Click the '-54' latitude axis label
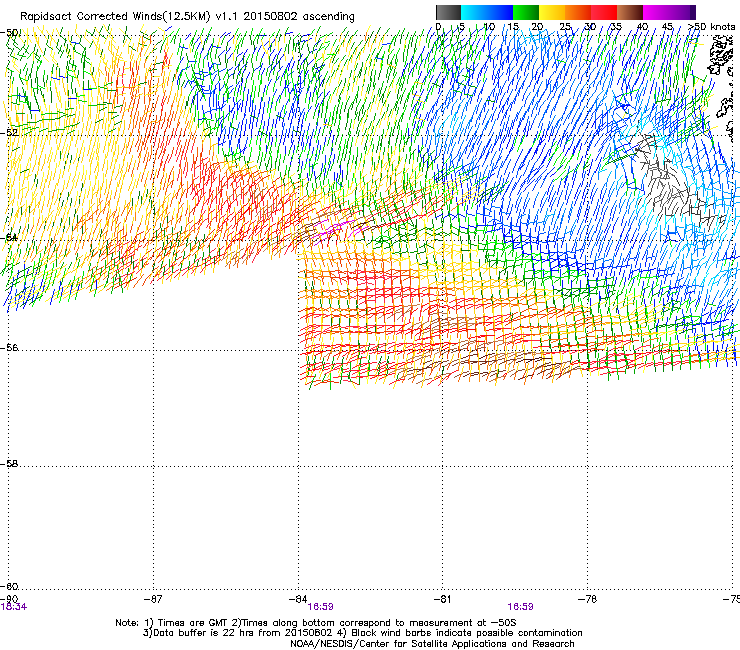 tap(9, 237)
